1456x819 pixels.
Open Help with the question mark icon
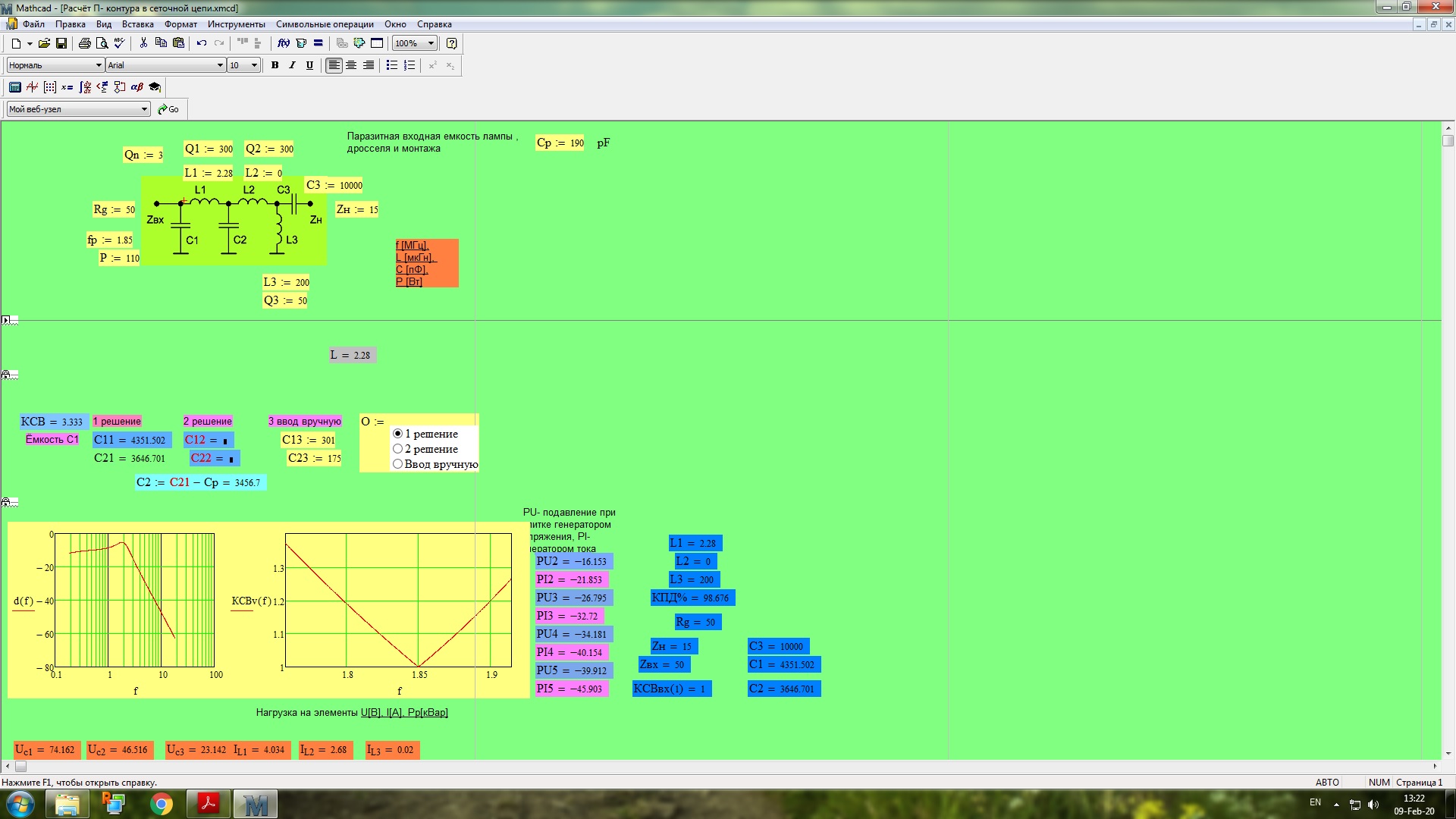click(x=452, y=43)
